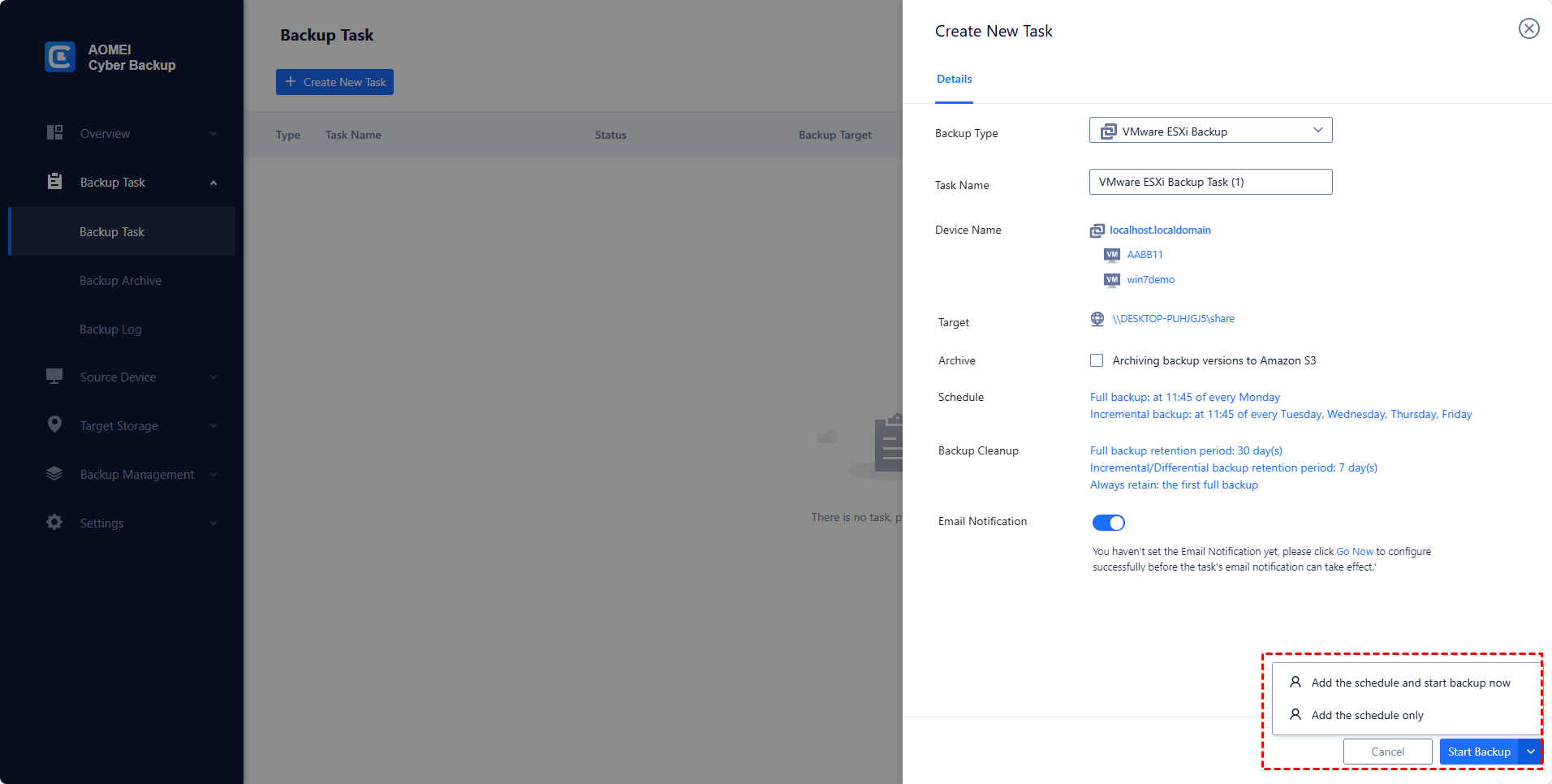Edit full backup retention period 30 days

pyautogui.click(x=1186, y=450)
